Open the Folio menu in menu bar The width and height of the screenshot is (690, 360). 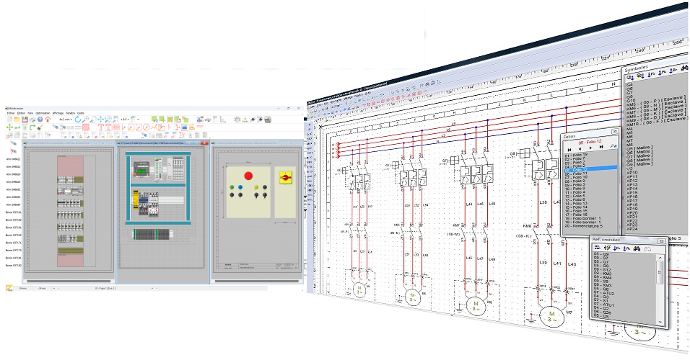(x=30, y=113)
